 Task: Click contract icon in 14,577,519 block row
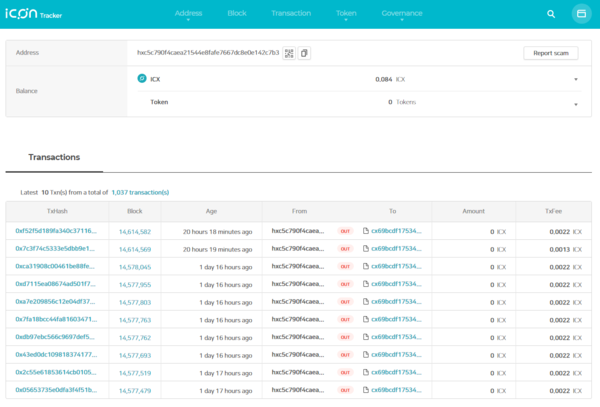point(365,372)
